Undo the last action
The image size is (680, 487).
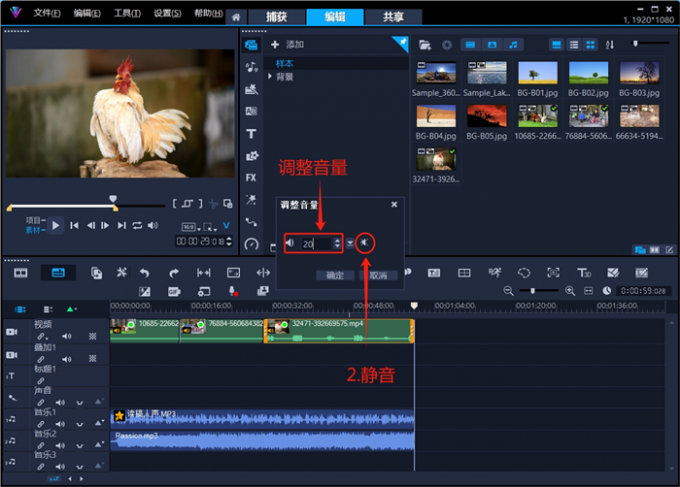pos(144,273)
